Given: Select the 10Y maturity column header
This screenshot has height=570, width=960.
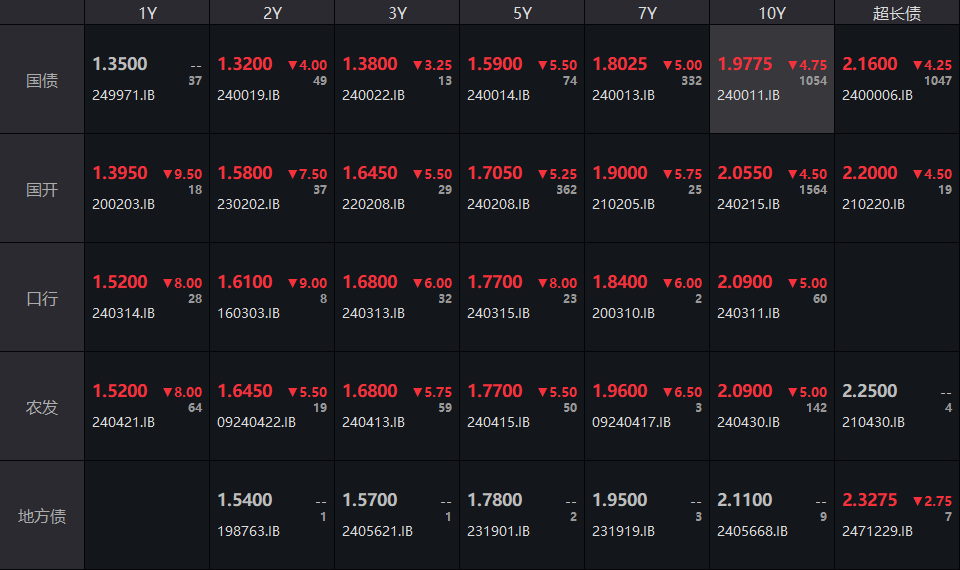Looking at the screenshot, I should click(x=772, y=13).
